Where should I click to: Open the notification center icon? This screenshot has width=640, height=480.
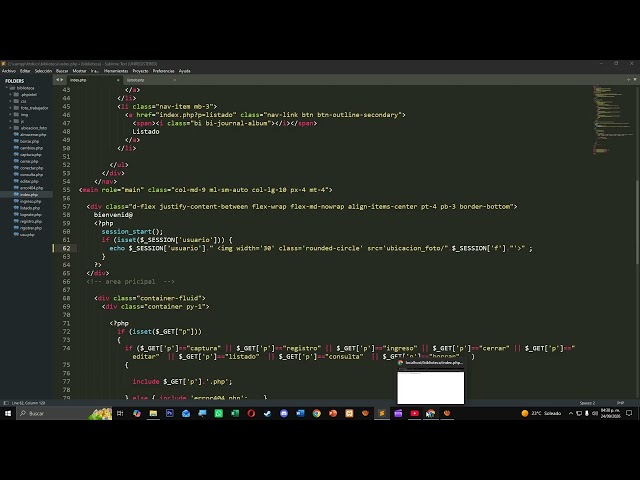click(629, 413)
